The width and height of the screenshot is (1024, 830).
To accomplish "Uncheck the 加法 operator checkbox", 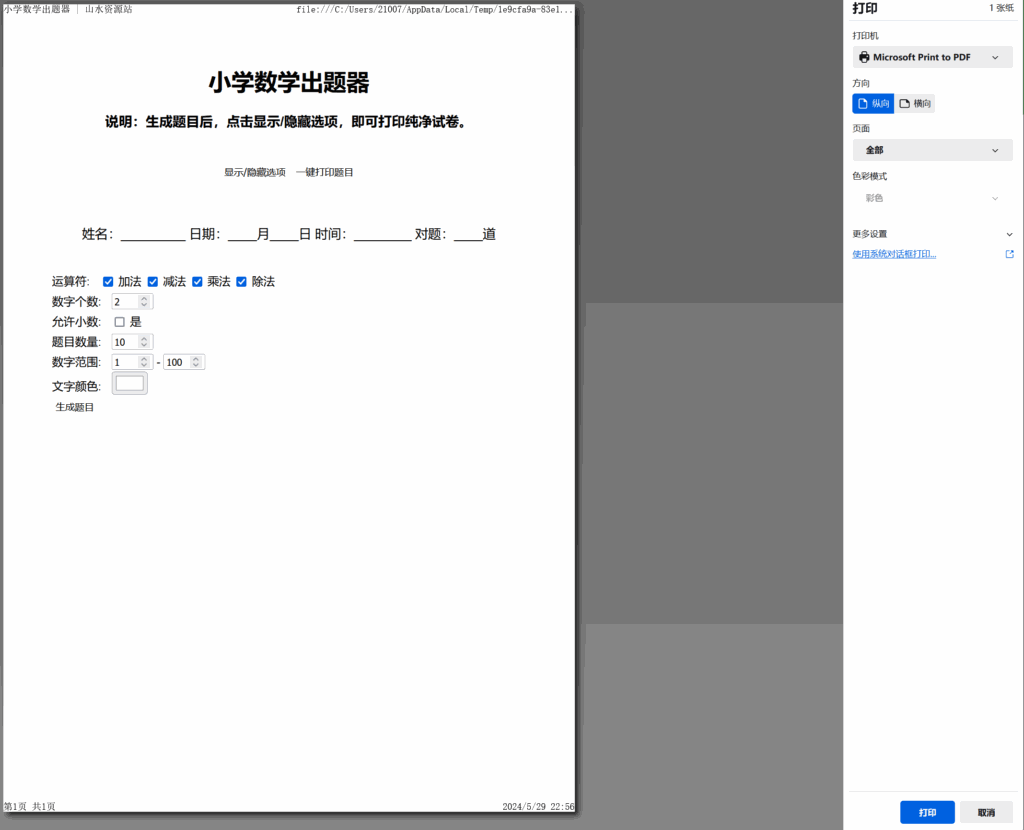I will [x=108, y=281].
